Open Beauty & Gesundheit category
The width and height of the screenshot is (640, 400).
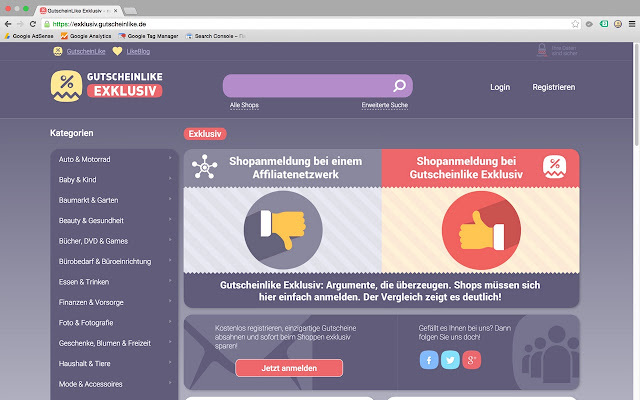pyautogui.click(x=91, y=220)
